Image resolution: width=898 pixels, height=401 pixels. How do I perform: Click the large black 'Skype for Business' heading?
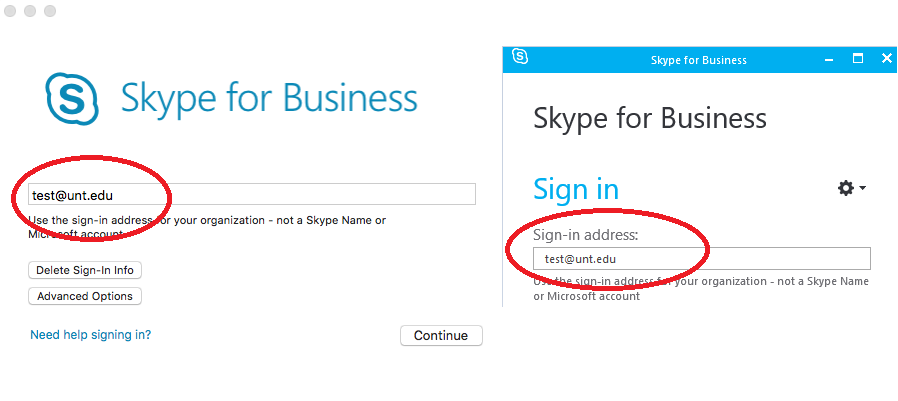pyautogui.click(x=650, y=119)
